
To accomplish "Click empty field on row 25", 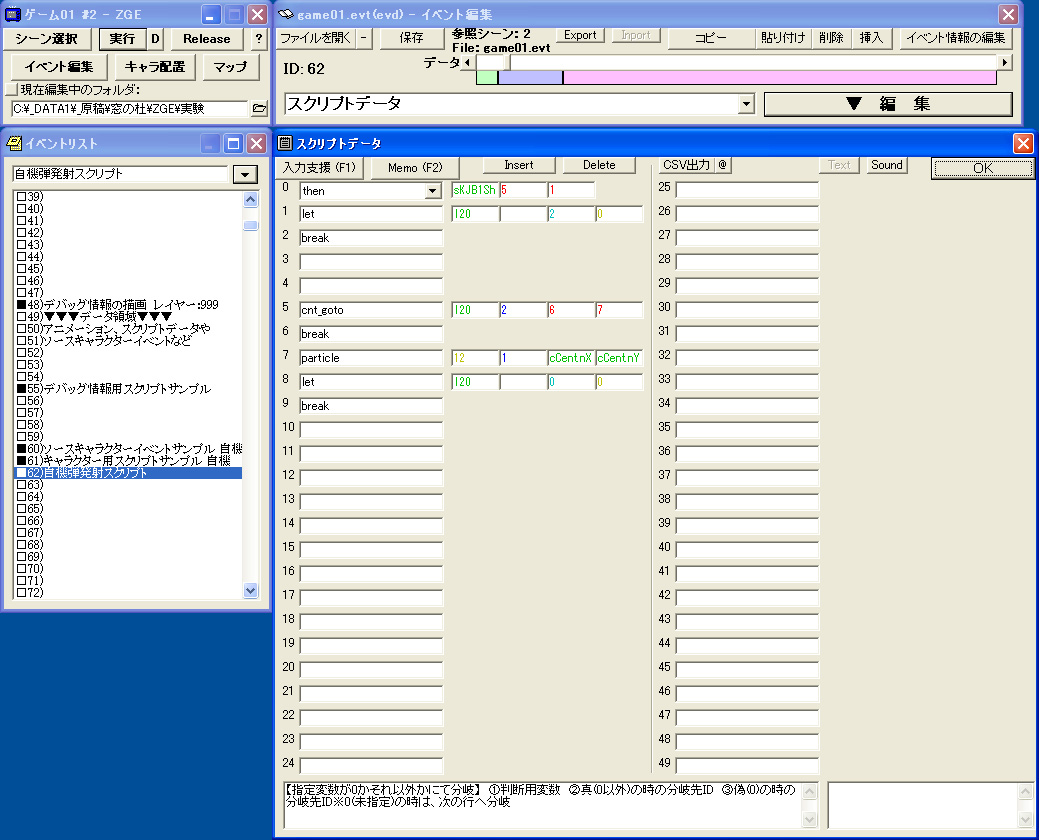I will pos(747,190).
